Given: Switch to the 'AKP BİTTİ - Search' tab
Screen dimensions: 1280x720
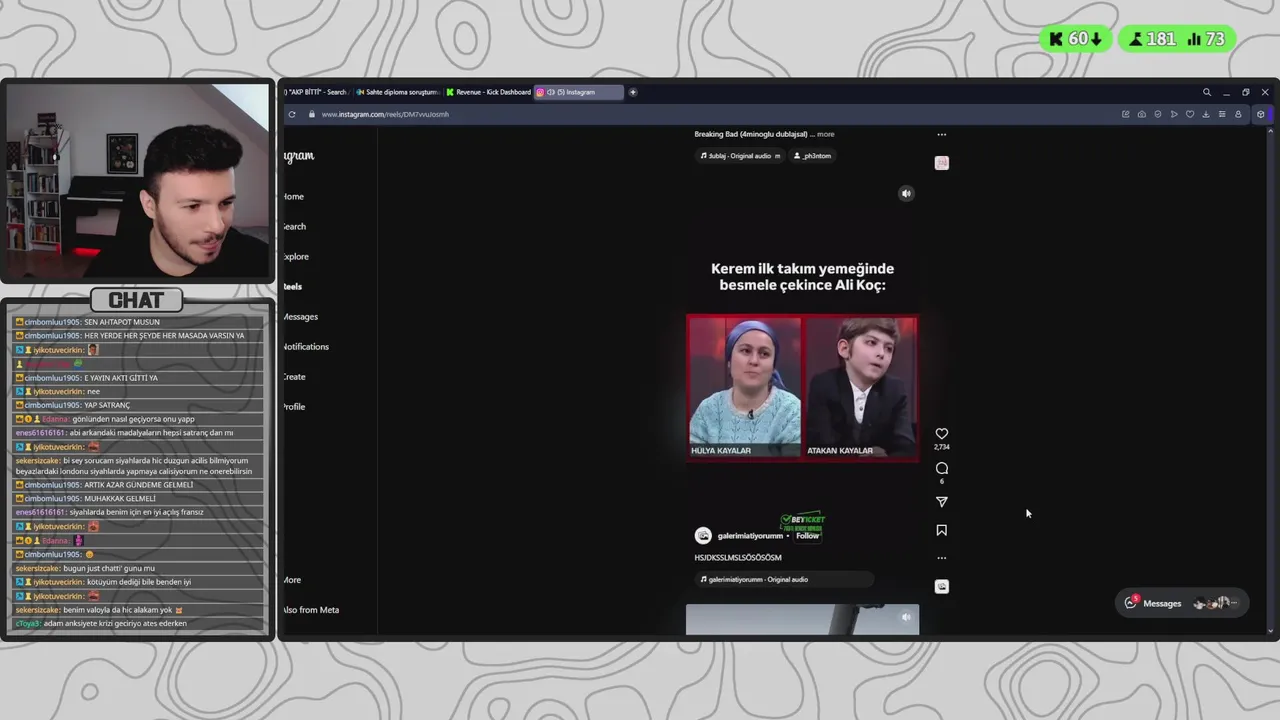Looking at the screenshot, I should pos(315,92).
